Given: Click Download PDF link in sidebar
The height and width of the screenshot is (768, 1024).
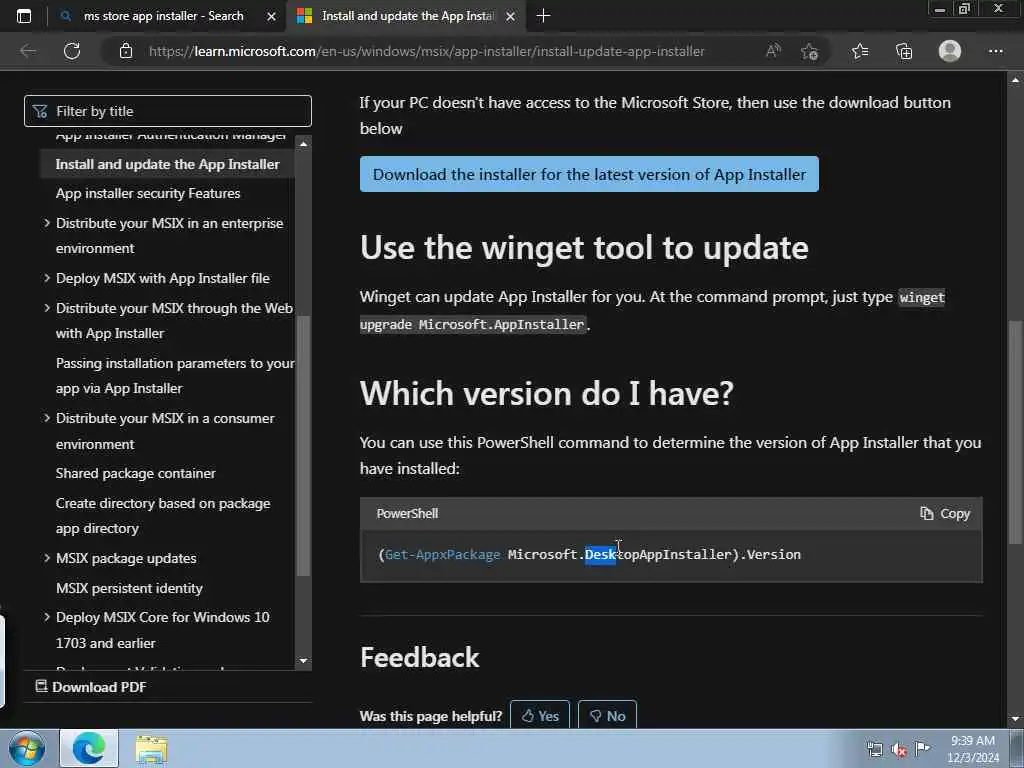Looking at the screenshot, I should pyautogui.click(x=91, y=687).
